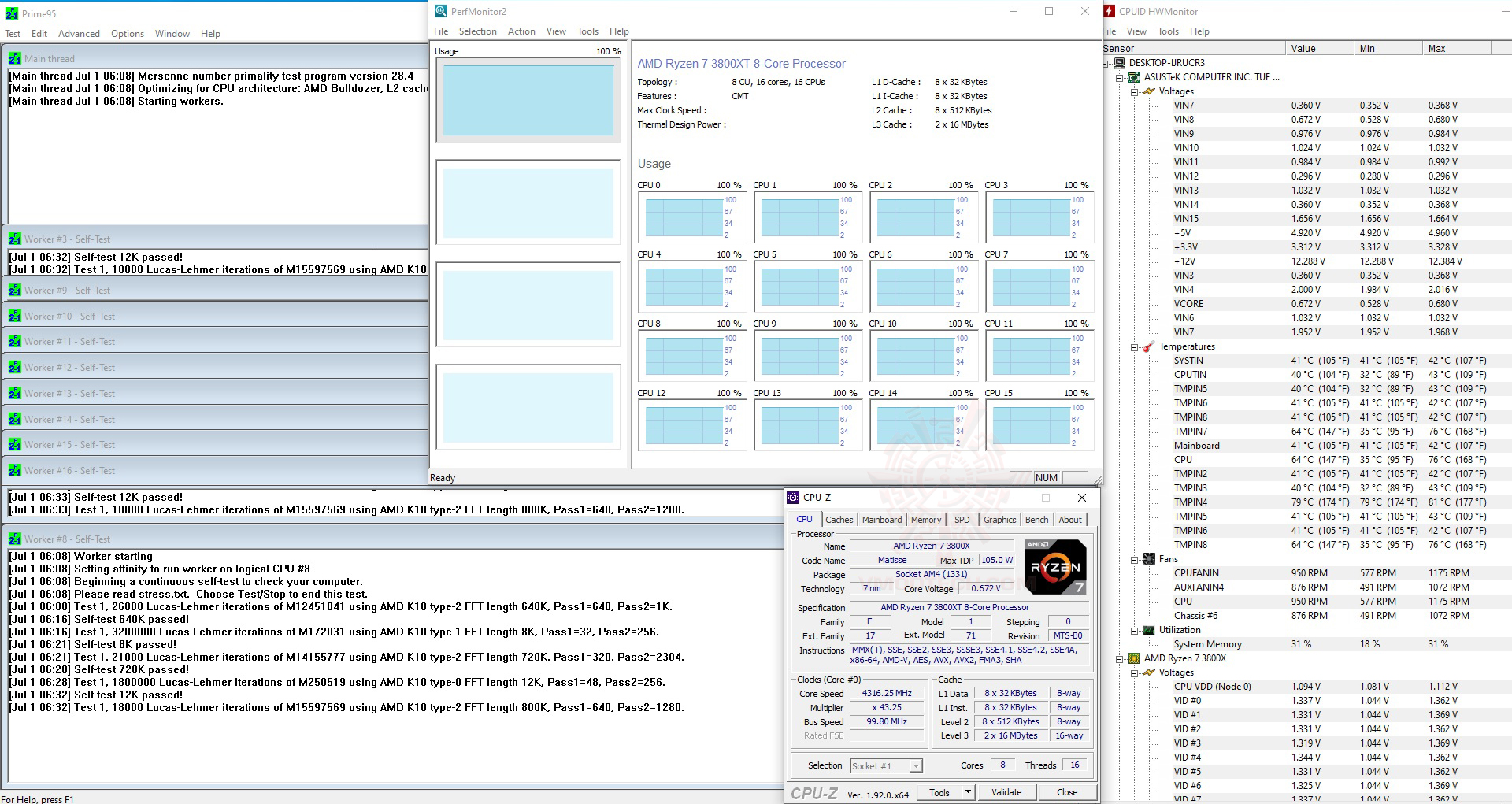The height and width of the screenshot is (804, 1512).
Task: Click the Main thread window icon in Prime95
Action: pos(15,58)
